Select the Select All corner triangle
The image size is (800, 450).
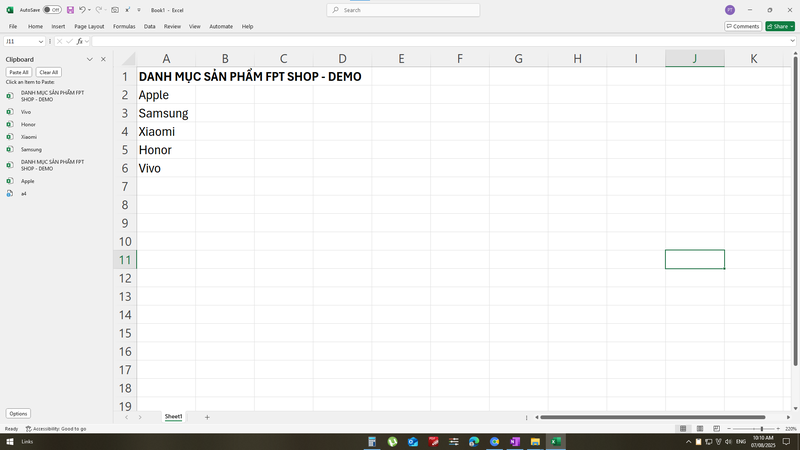coord(129,59)
